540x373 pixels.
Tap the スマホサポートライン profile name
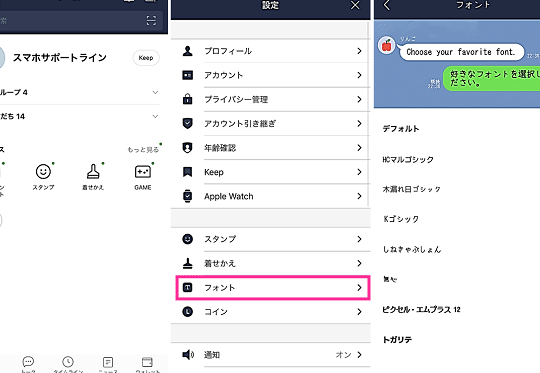(60, 58)
